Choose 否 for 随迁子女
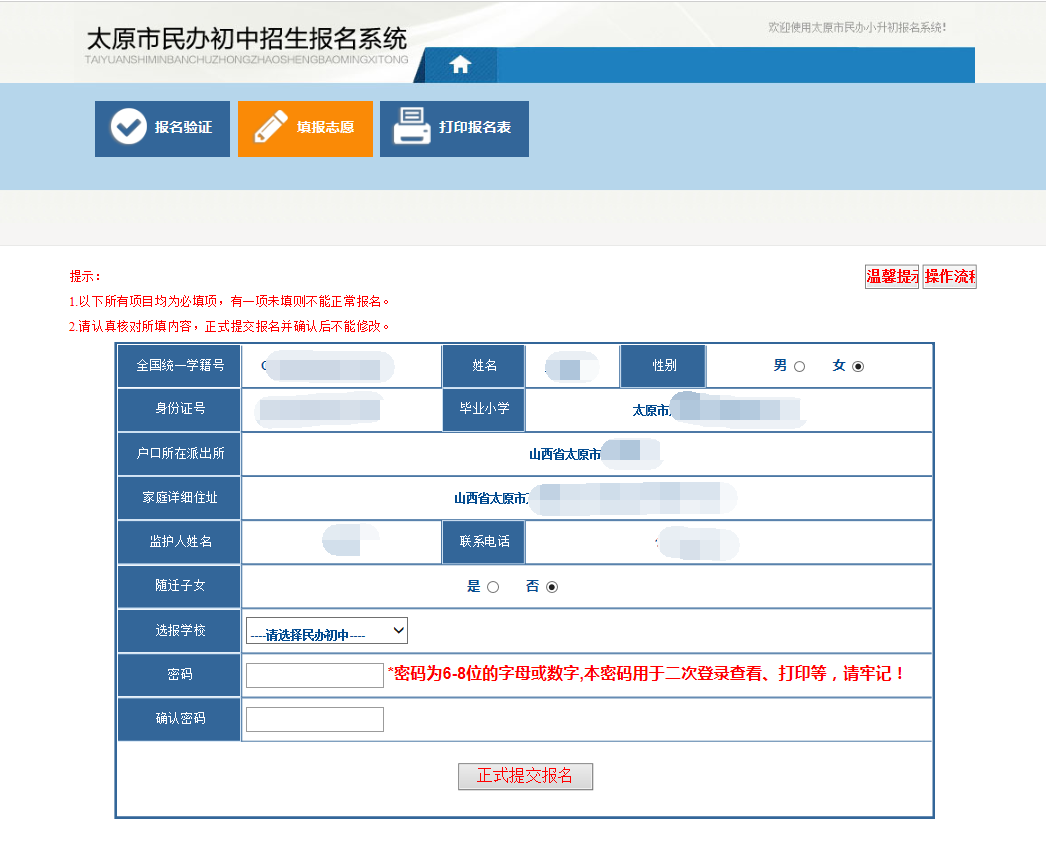The width and height of the screenshot is (1046, 858). click(552, 587)
